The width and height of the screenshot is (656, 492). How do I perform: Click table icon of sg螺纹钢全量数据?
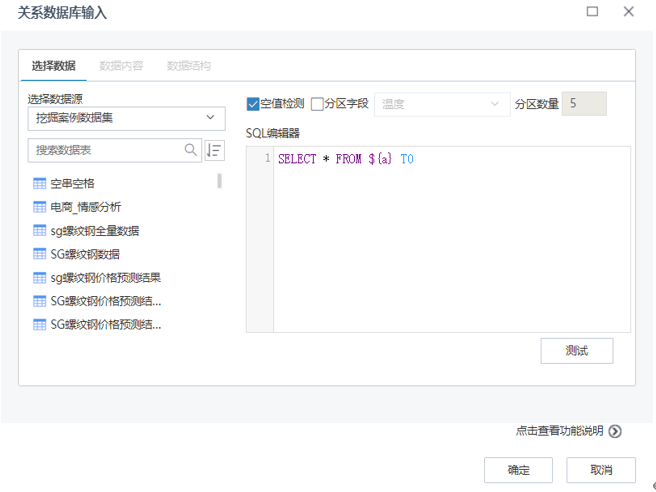(x=40, y=230)
